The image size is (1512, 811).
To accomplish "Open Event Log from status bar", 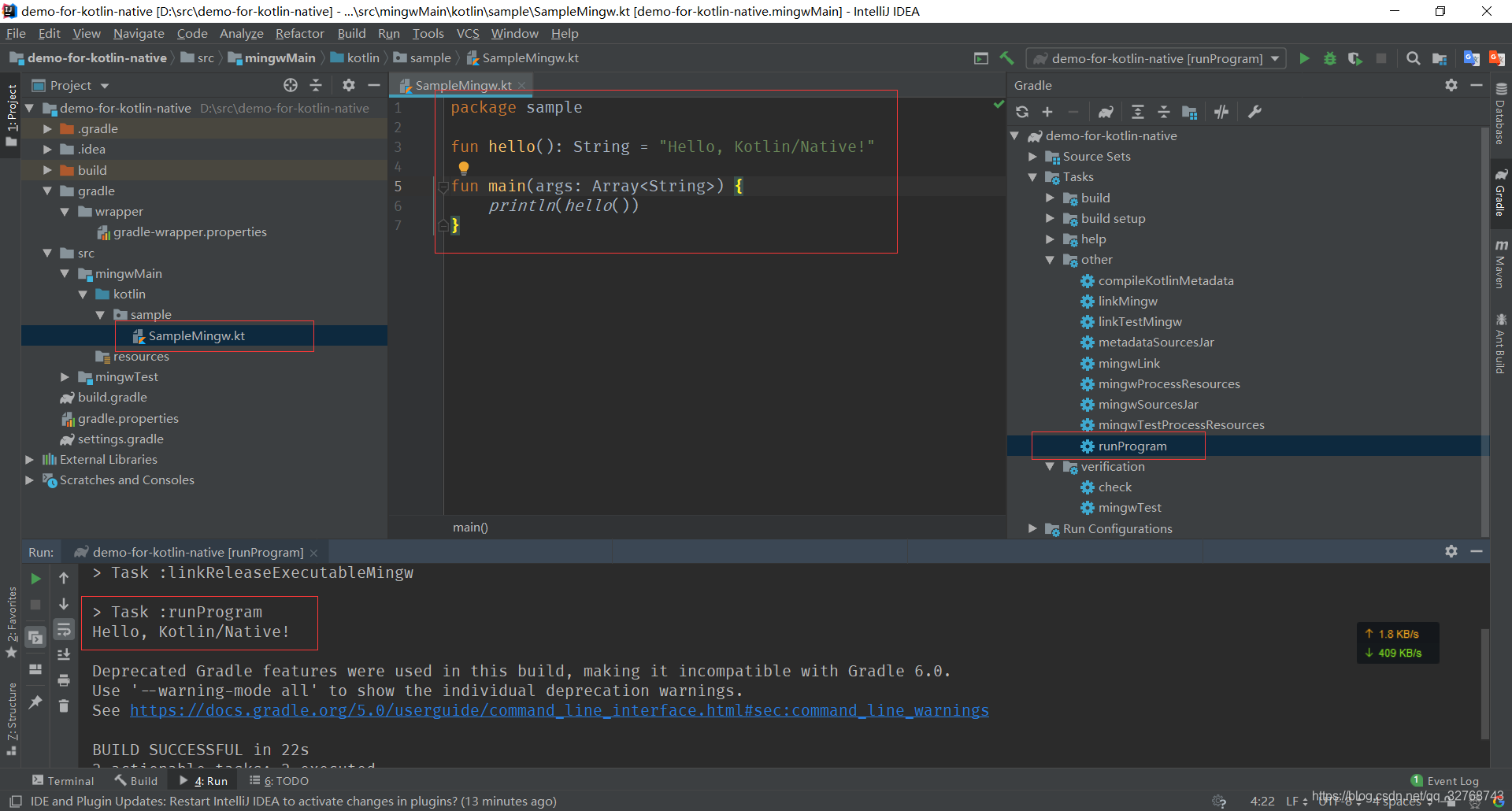I will 1445,780.
